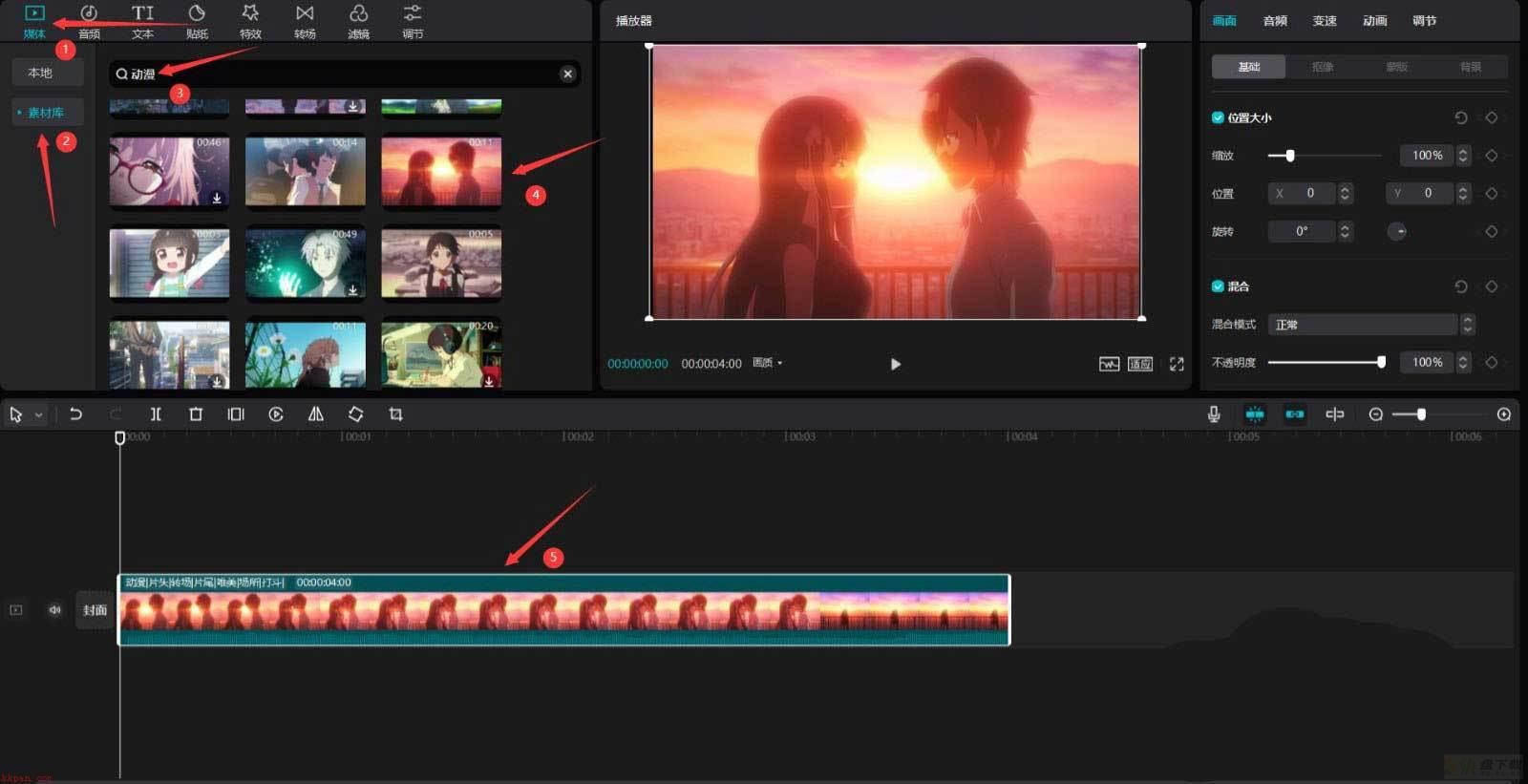Click the freeze frame tool icon
Screen dimensions: 1528x784
tap(236, 414)
